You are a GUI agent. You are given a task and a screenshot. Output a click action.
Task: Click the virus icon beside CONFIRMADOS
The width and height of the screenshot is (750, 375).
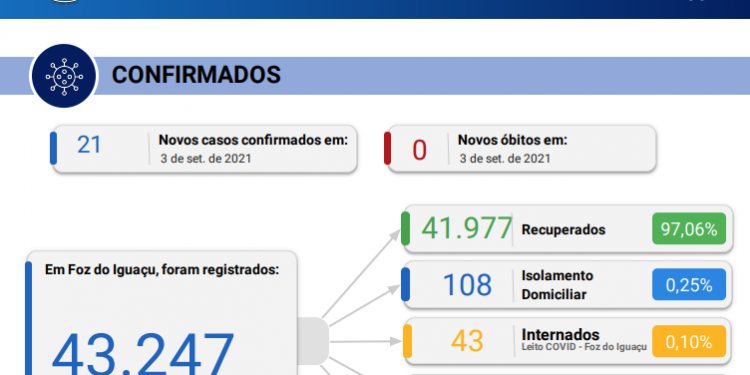pos(64,77)
